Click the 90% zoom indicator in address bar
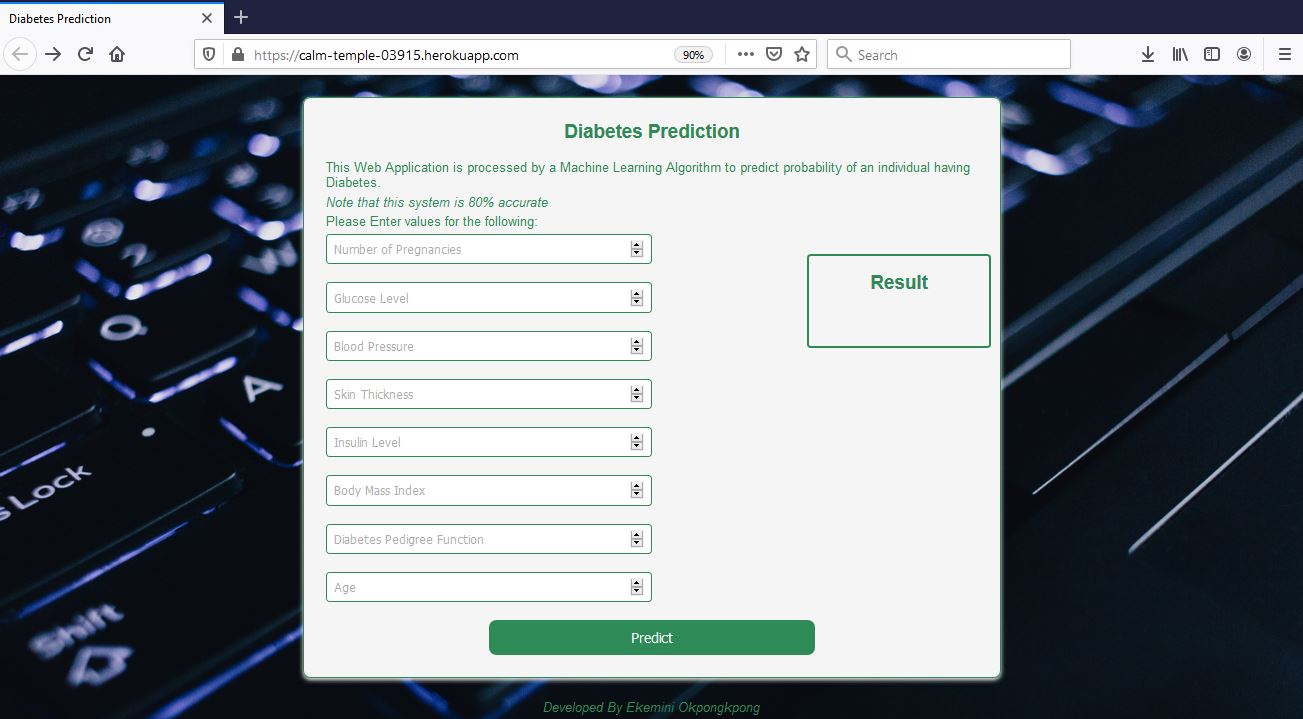 693,55
